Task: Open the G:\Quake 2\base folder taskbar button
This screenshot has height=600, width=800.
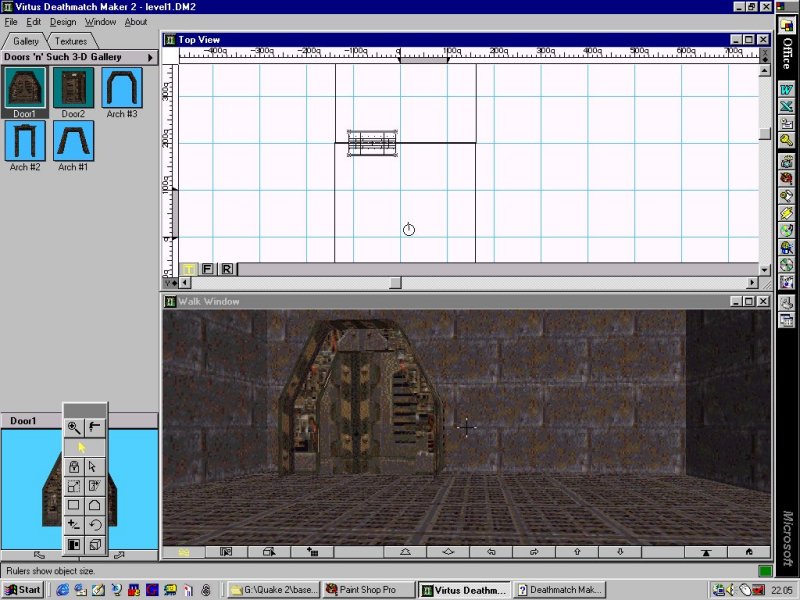Action: pos(273,590)
